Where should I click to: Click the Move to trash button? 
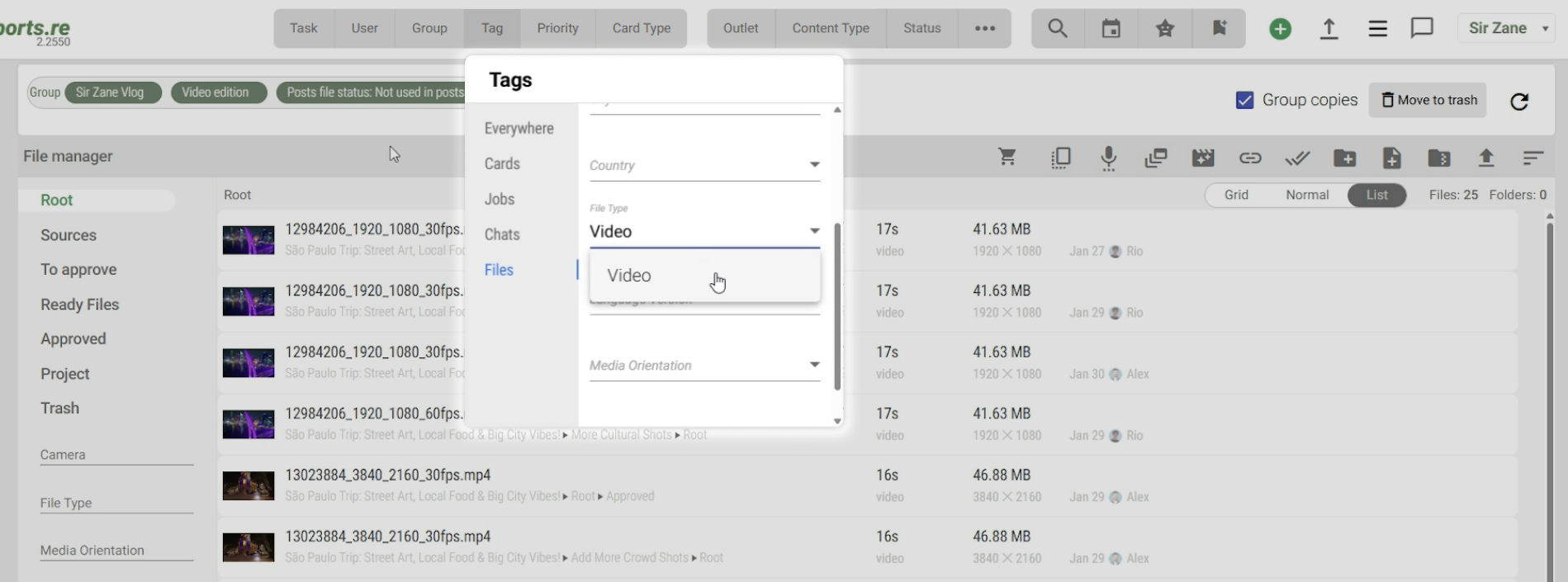pyautogui.click(x=1428, y=100)
